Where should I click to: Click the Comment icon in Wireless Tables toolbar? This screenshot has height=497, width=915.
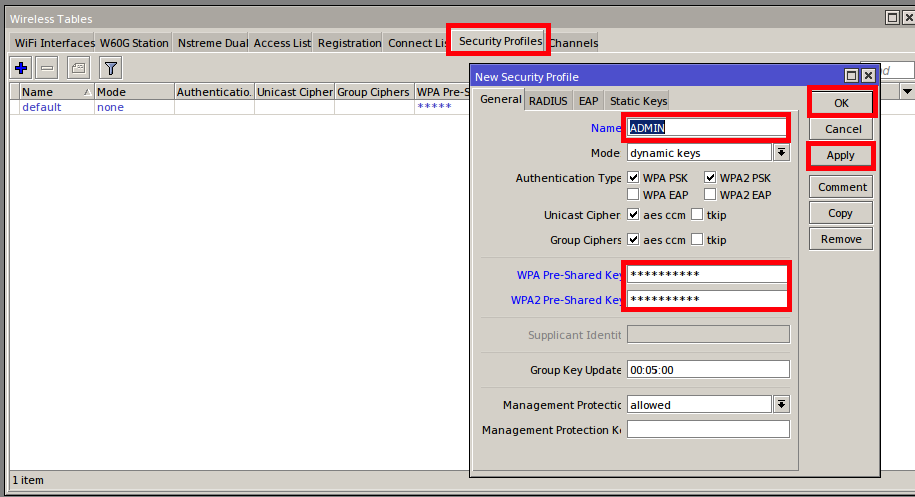[78, 68]
